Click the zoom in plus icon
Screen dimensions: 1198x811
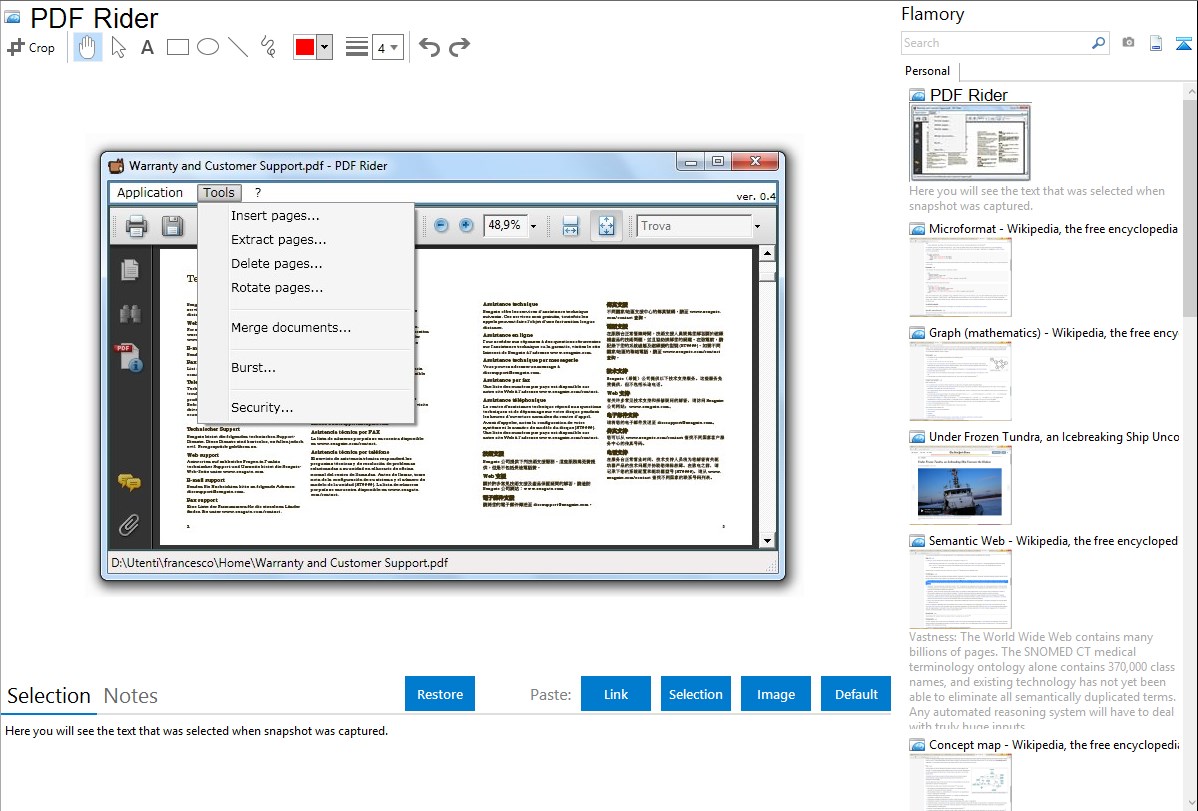click(466, 225)
